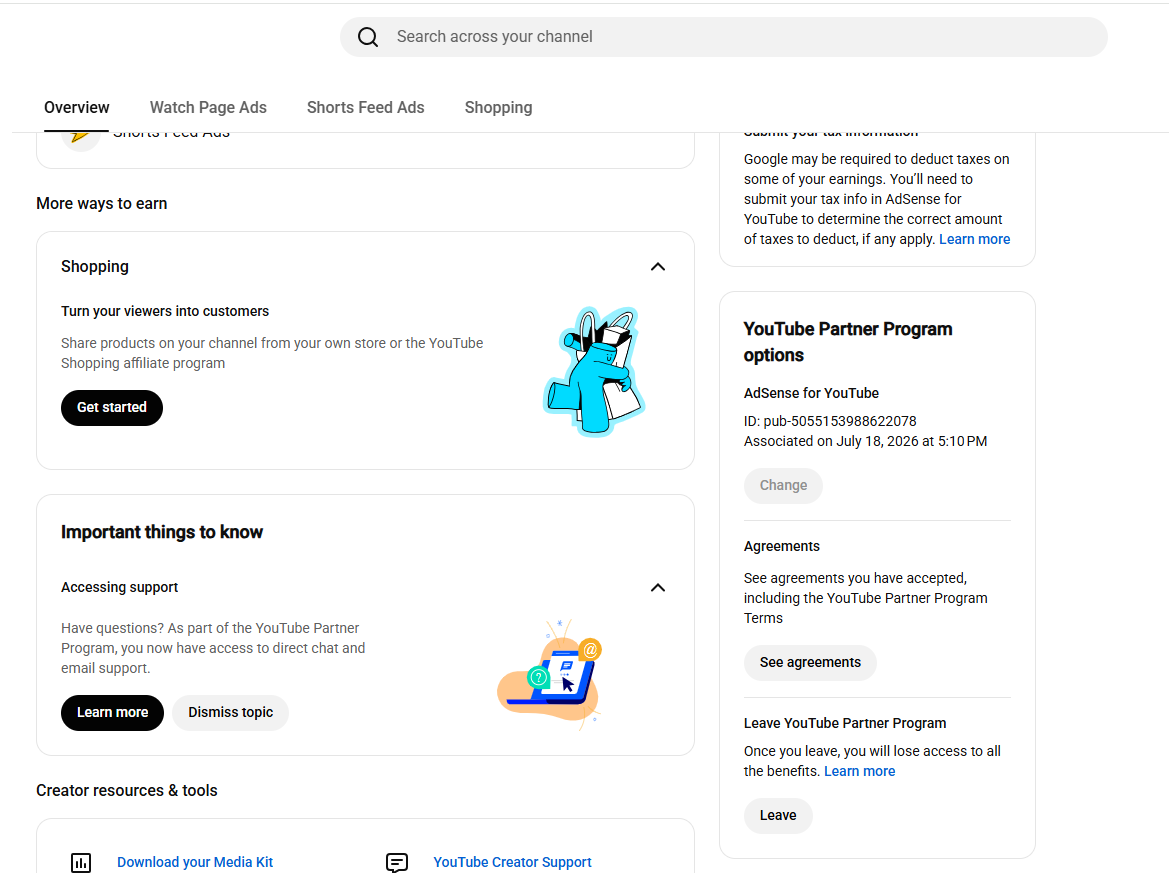
Task: Collapse the Accessing support topic chevron
Action: [x=658, y=587]
